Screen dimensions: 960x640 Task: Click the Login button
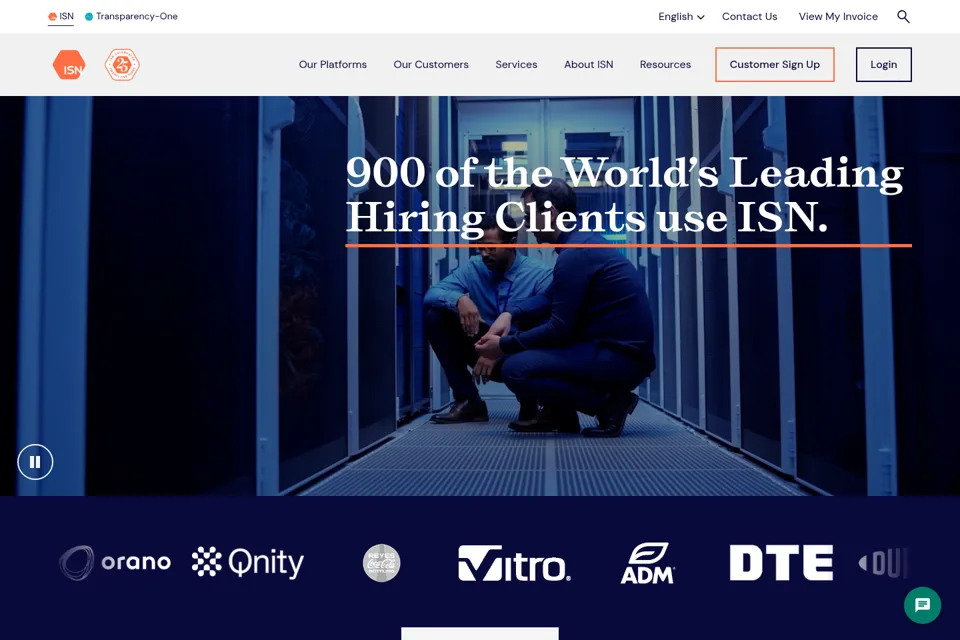pos(883,64)
